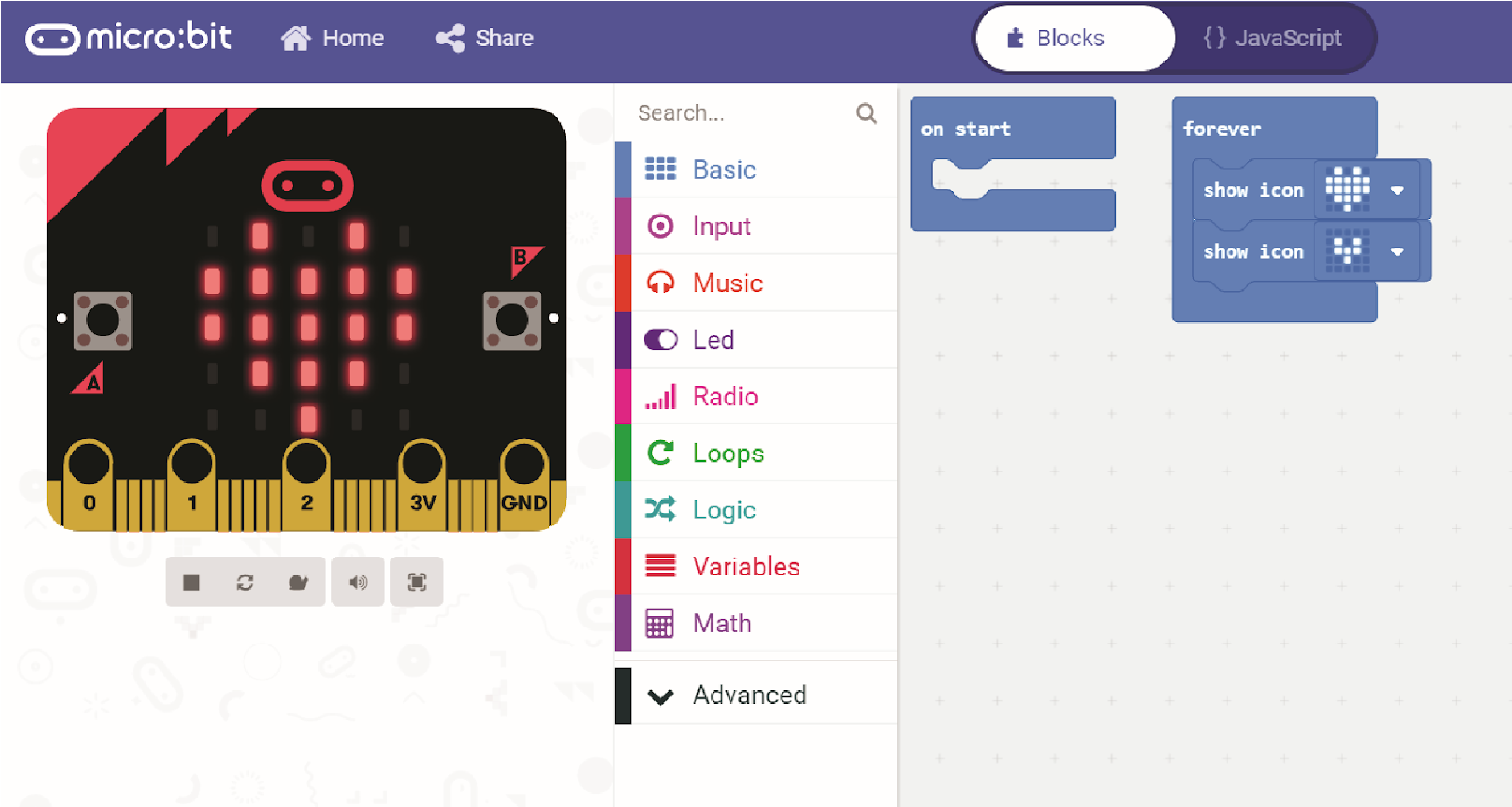Open the Input blocks category
The width and height of the screenshot is (1512, 807).
coord(756,226)
